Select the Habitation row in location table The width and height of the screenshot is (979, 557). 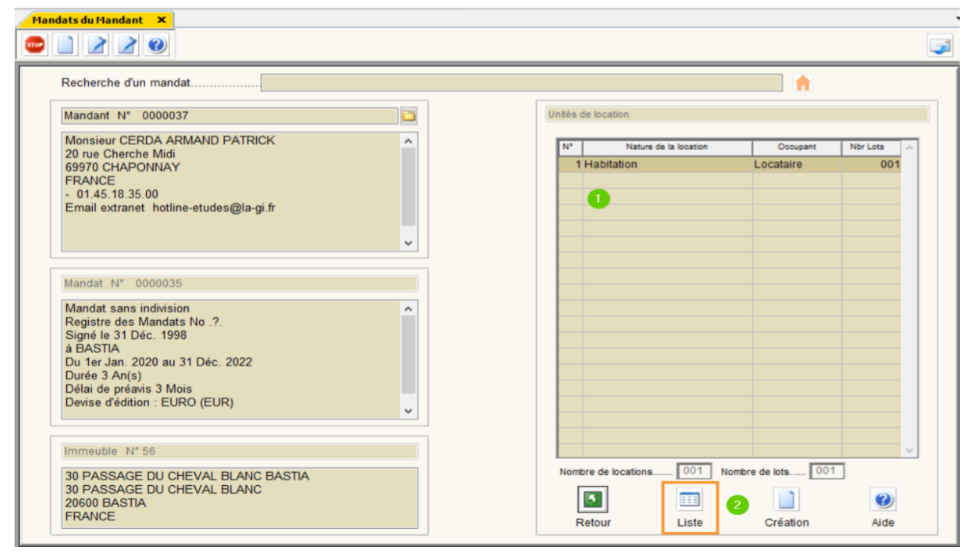667,164
